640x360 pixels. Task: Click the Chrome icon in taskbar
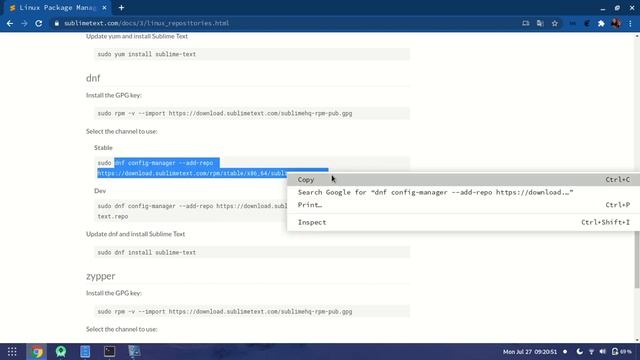[x=37, y=351]
